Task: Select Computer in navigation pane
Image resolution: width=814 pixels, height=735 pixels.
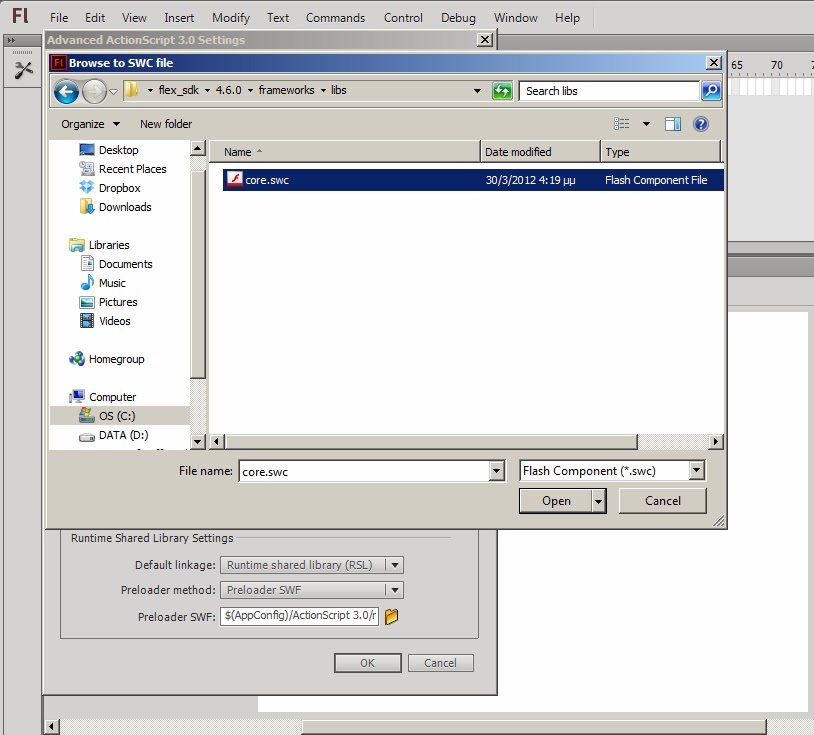Action: [112, 397]
